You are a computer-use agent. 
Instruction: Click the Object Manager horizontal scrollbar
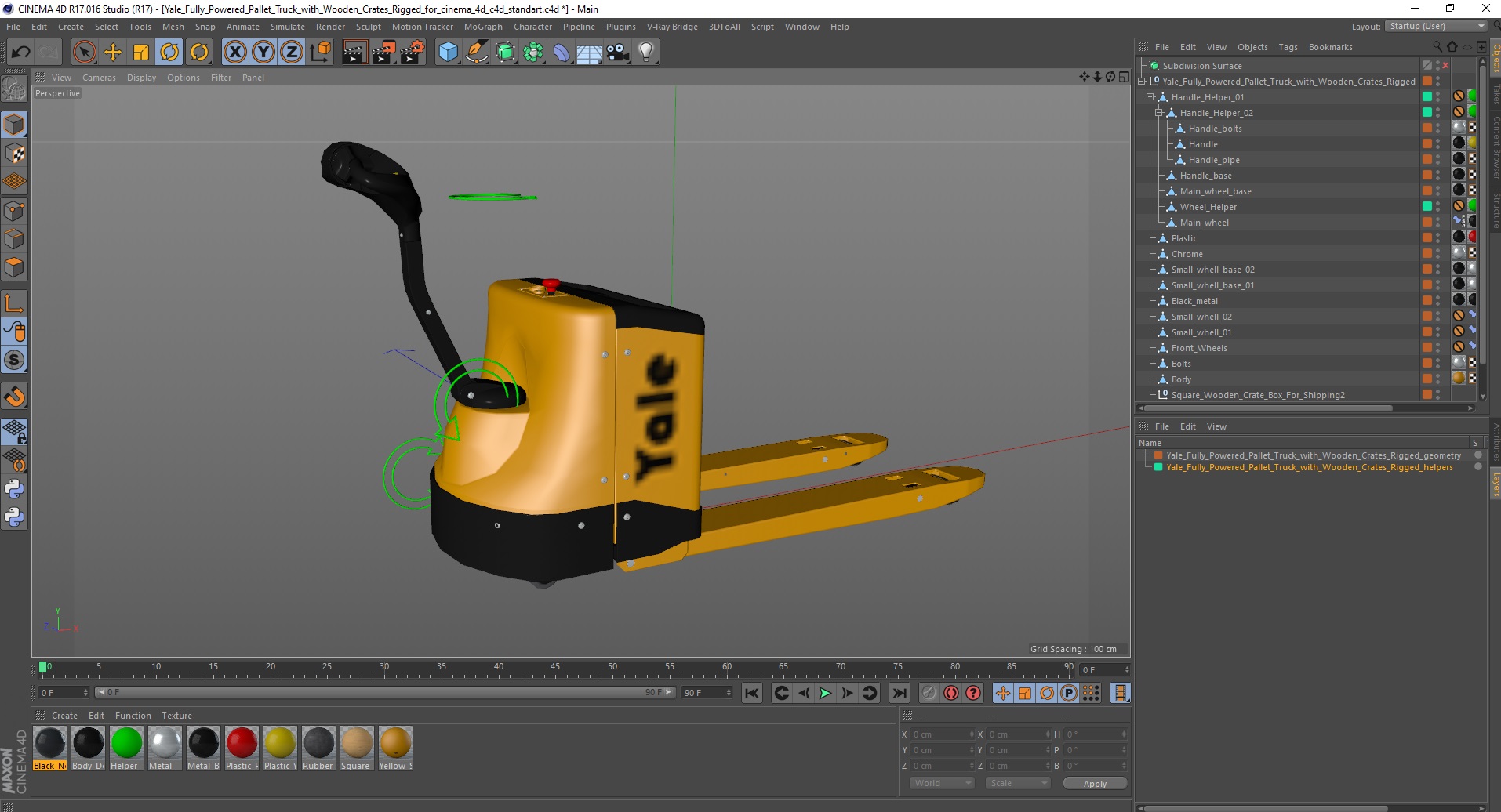pyautogui.click(x=1267, y=408)
